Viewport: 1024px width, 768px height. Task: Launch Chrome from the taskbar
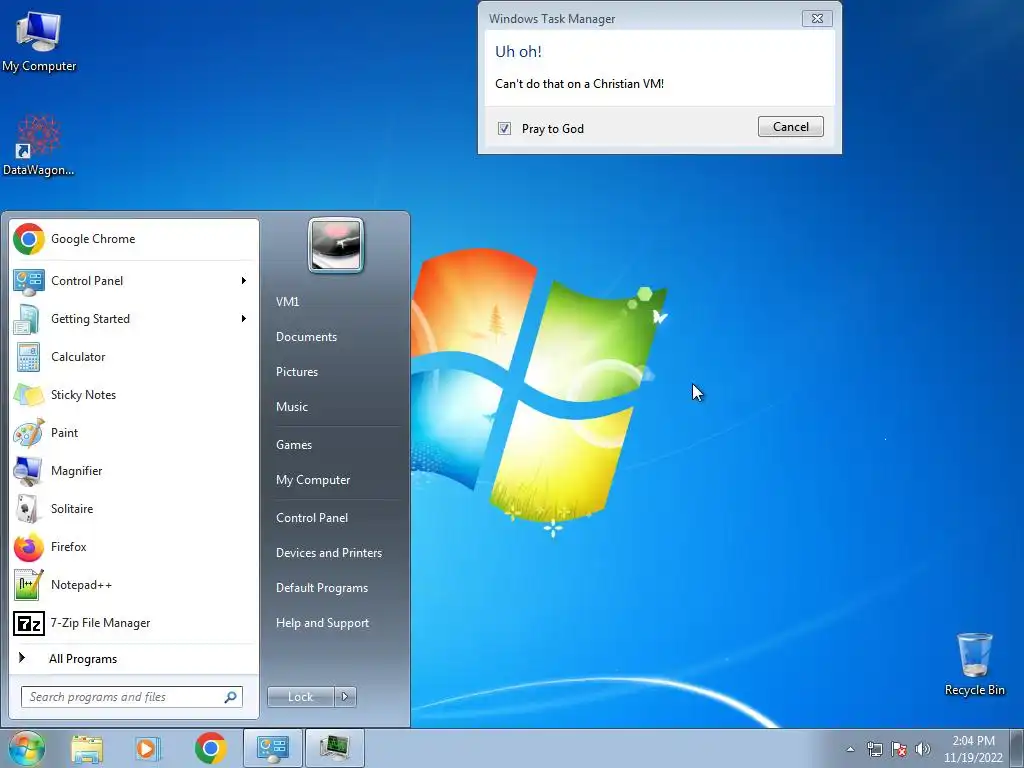pyautogui.click(x=210, y=748)
